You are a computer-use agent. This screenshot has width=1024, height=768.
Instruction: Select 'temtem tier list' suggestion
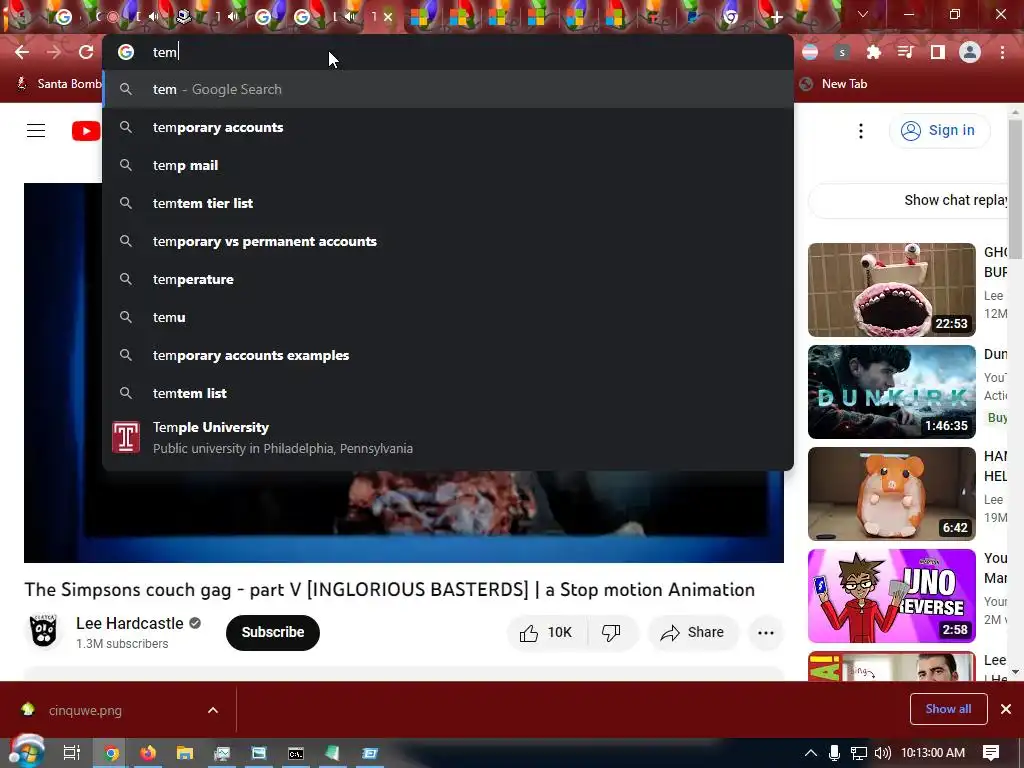pos(447,203)
